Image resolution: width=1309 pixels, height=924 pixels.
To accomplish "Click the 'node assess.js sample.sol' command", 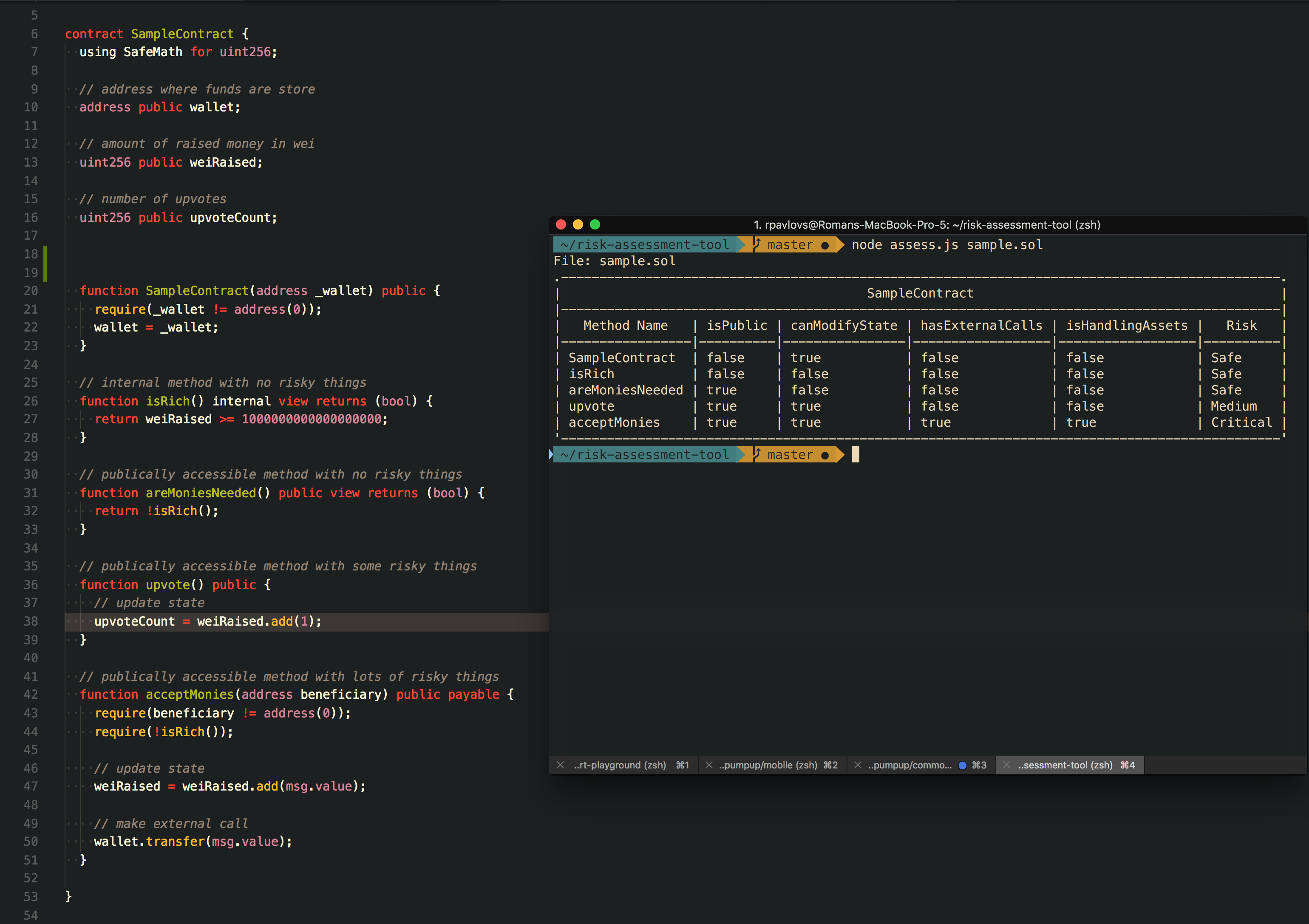I will pos(947,244).
